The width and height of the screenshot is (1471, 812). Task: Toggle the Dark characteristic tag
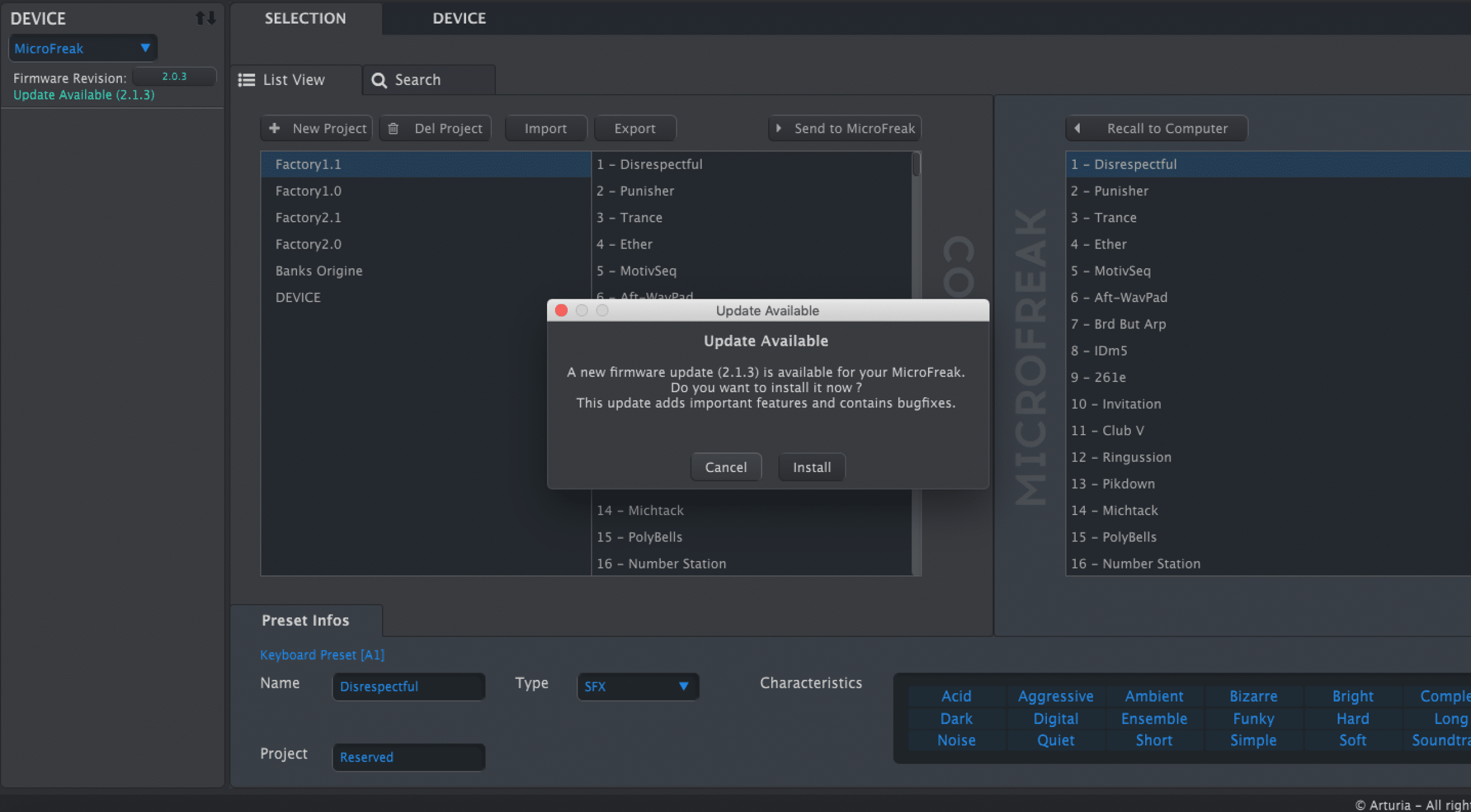point(956,718)
